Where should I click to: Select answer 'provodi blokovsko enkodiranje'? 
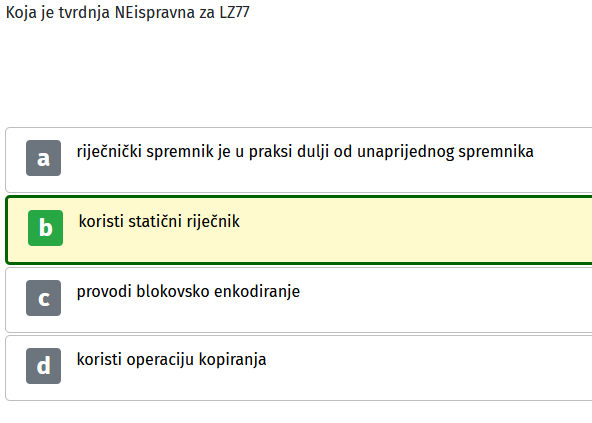point(188,292)
